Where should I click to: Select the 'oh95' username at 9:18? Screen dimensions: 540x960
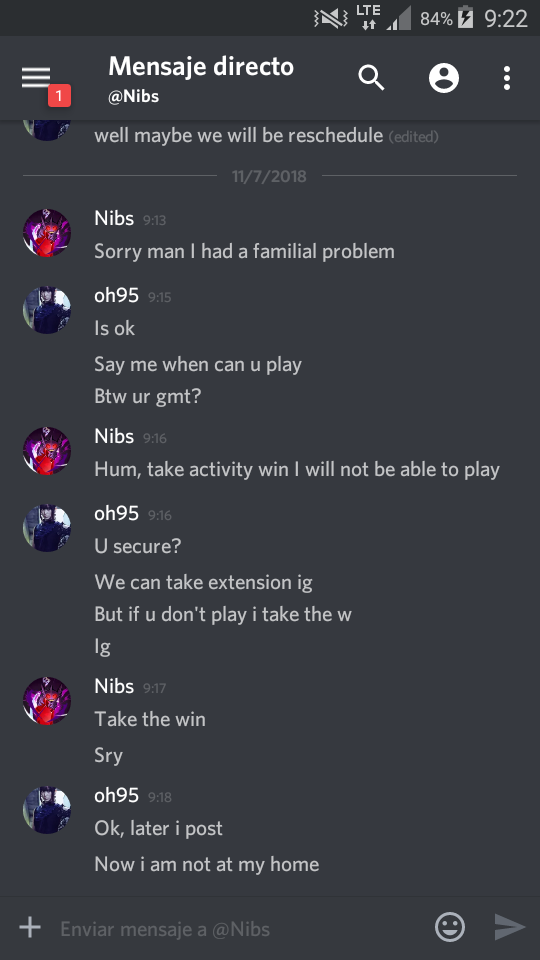(x=116, y=795)
